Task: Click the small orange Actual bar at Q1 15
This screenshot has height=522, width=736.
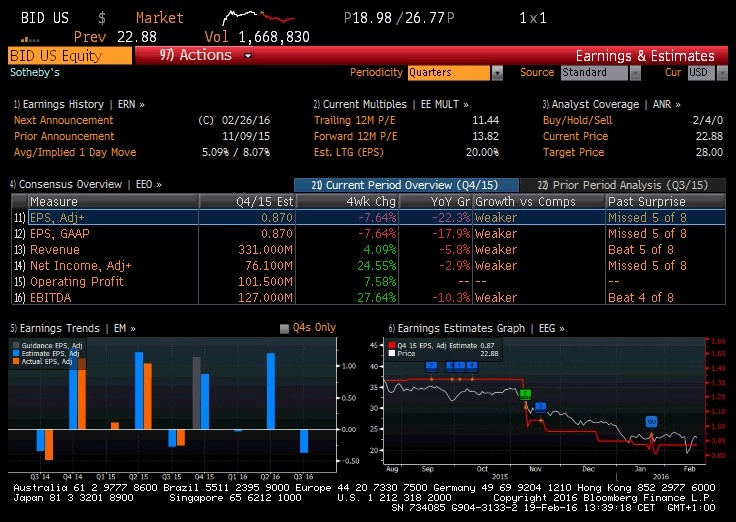Action: (115, 426)
